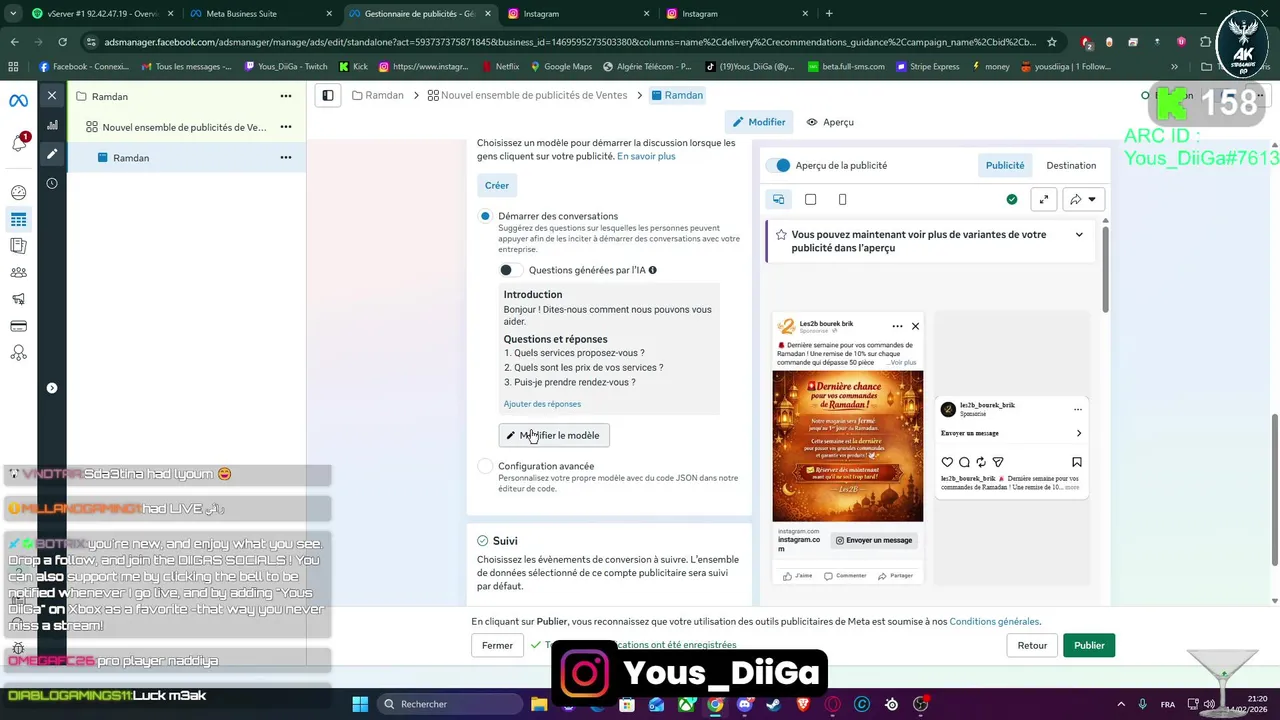Select the multi-placement preview layout icon
This screenshot has width=1280, height=720.
coord(778,199)
